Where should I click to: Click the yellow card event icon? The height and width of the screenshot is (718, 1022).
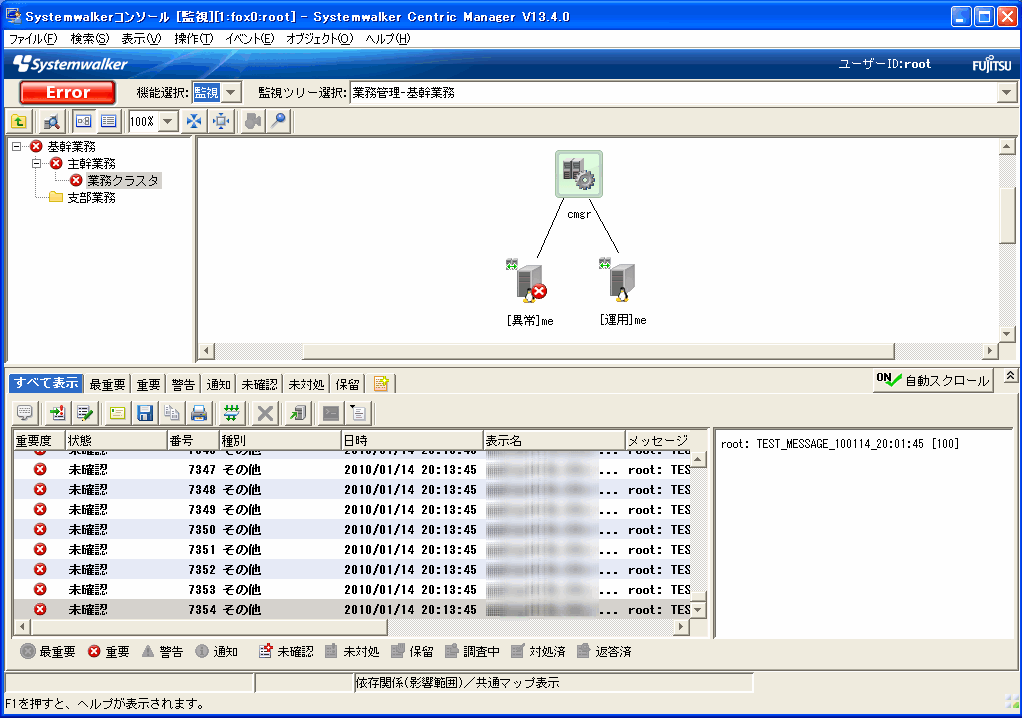click(x=117, y=413)
